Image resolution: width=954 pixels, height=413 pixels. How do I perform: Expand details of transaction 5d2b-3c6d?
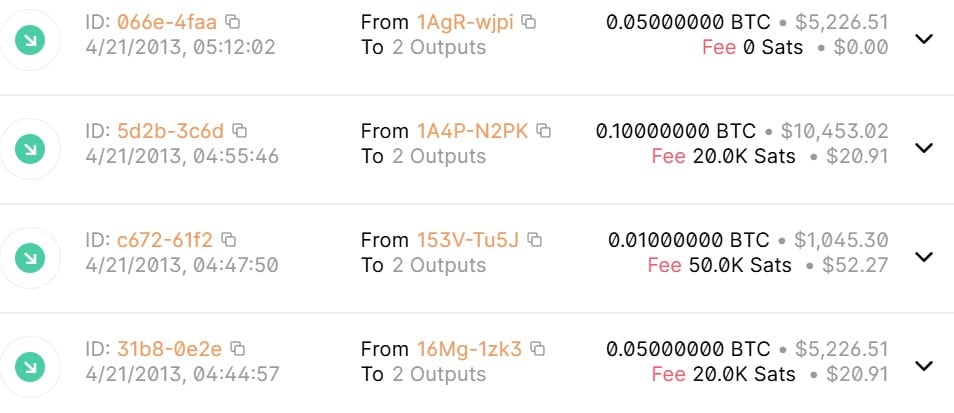click(924, 148)
